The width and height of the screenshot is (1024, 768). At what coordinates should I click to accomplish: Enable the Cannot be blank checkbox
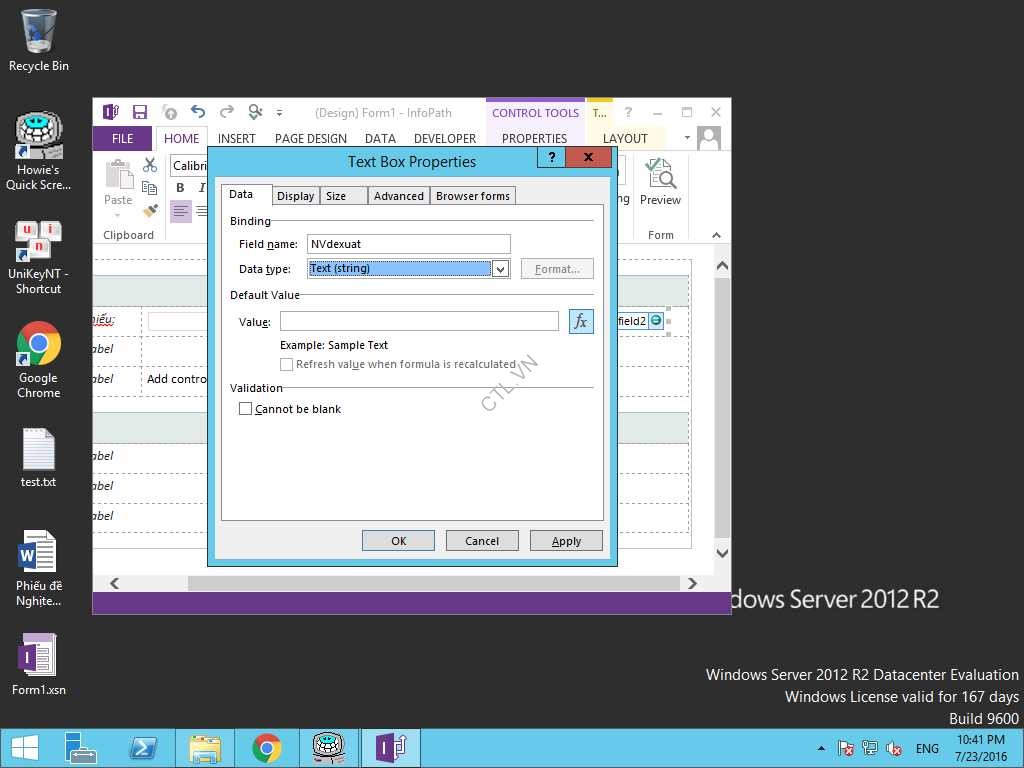click(245, 409)
